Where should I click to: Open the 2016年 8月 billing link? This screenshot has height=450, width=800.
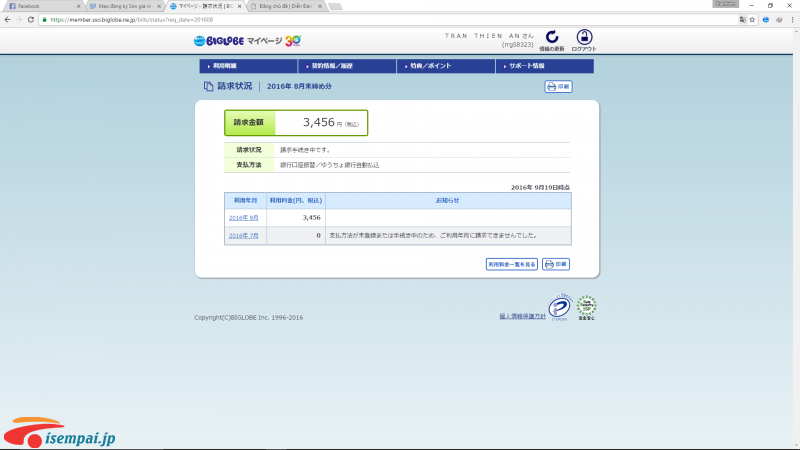[244, 217]
